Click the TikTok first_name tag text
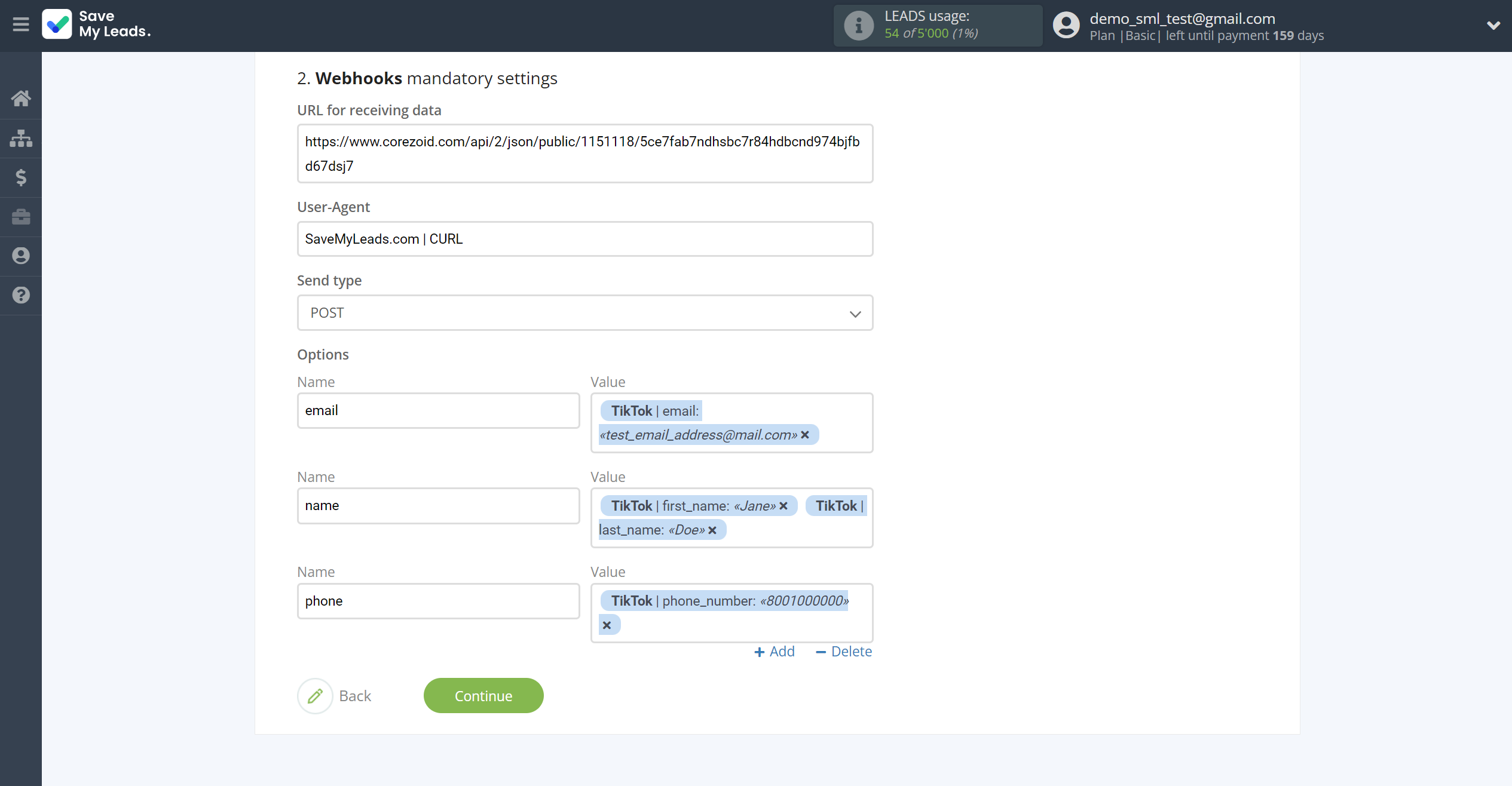This screenshot has width=1512, height=786. pyautogui.click(x=693, y=506)
